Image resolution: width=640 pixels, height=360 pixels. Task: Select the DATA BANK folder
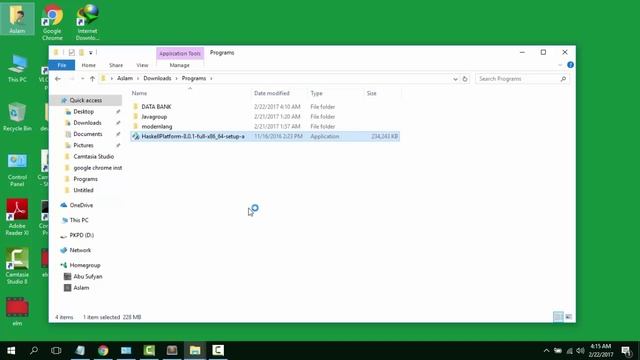(156, 107)
